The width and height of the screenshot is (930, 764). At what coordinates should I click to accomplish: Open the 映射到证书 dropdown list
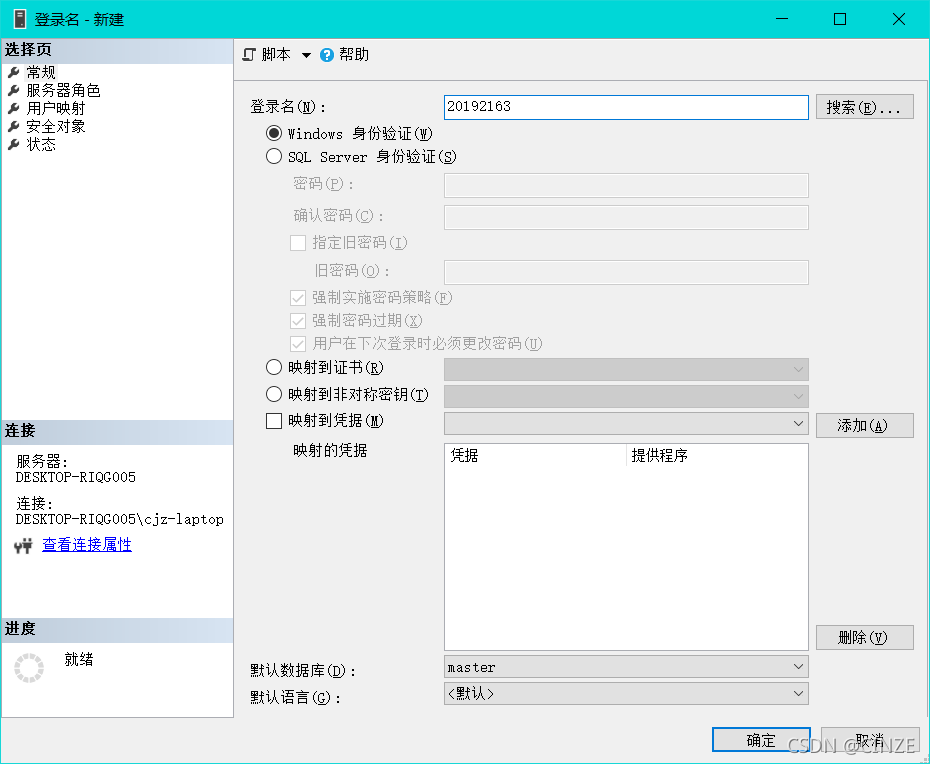626,370
